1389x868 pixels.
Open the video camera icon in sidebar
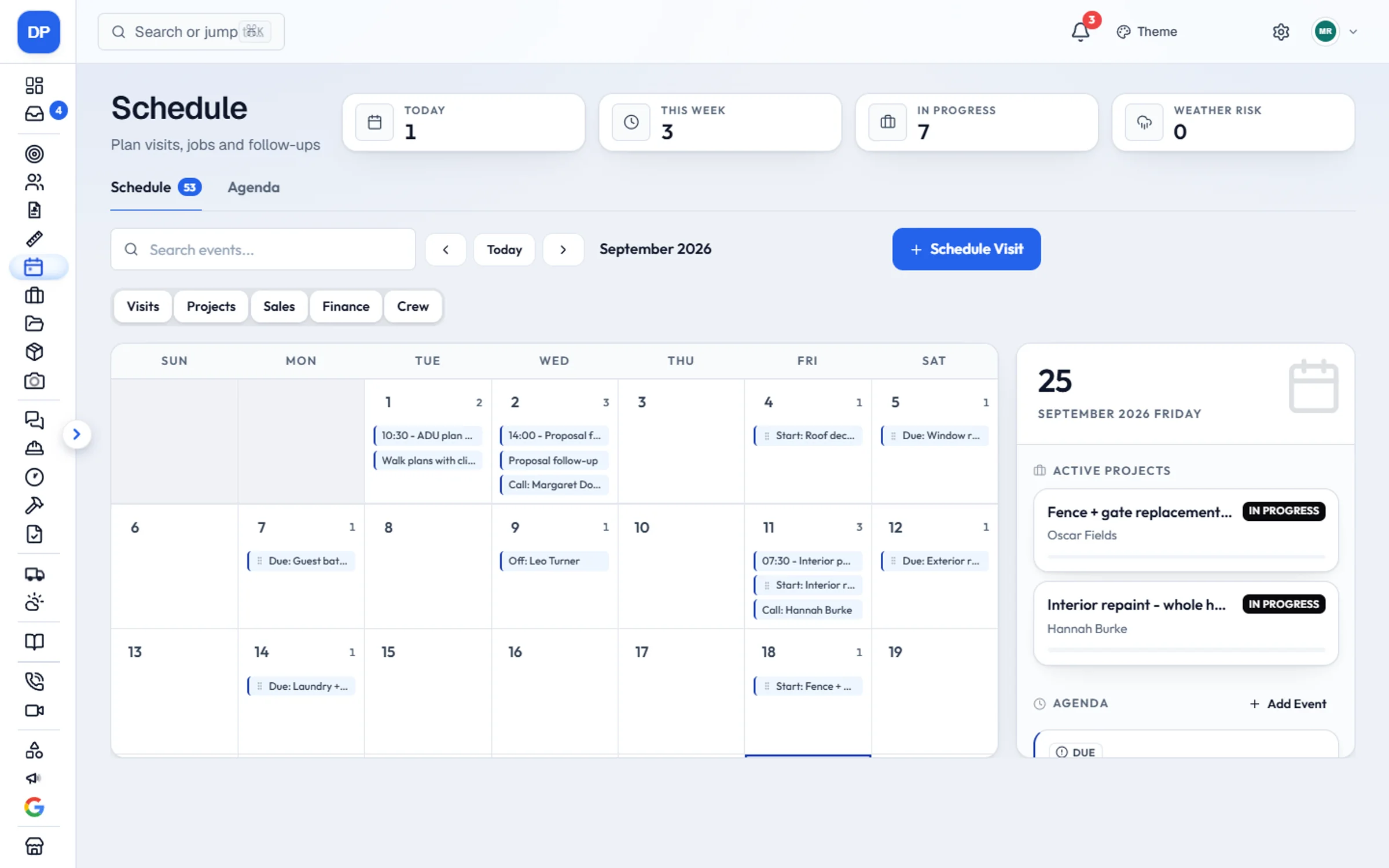tap(35, 710)
